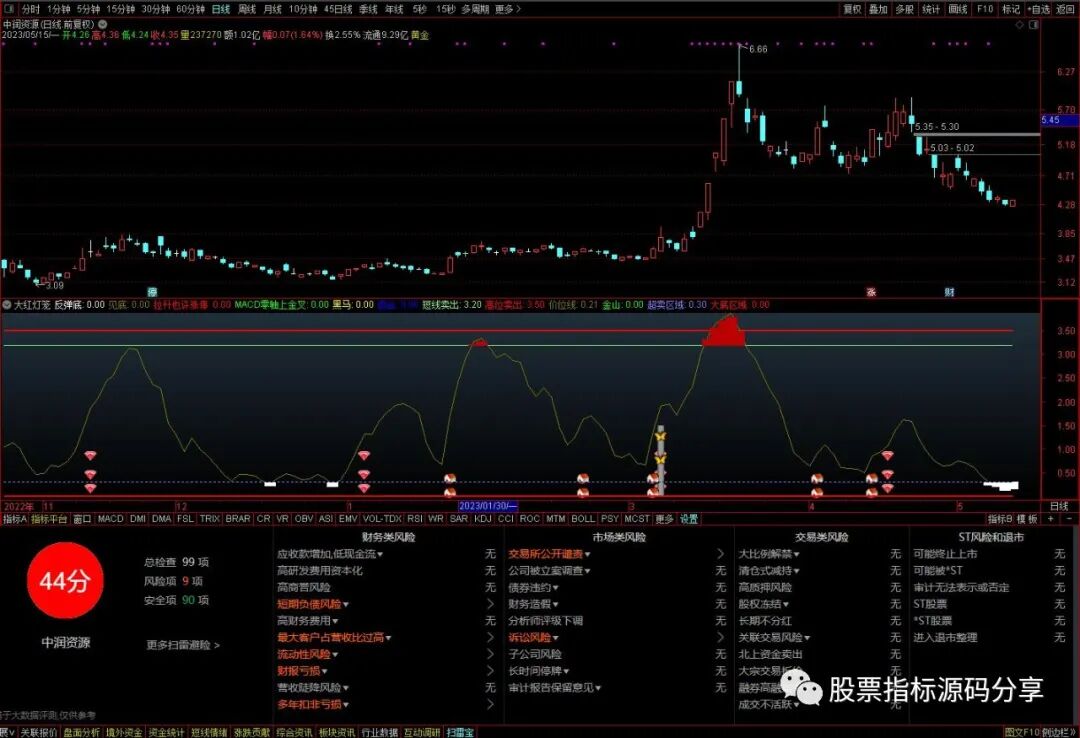
Task: Click the 叠加 overlay button
Action: point(878,9)
